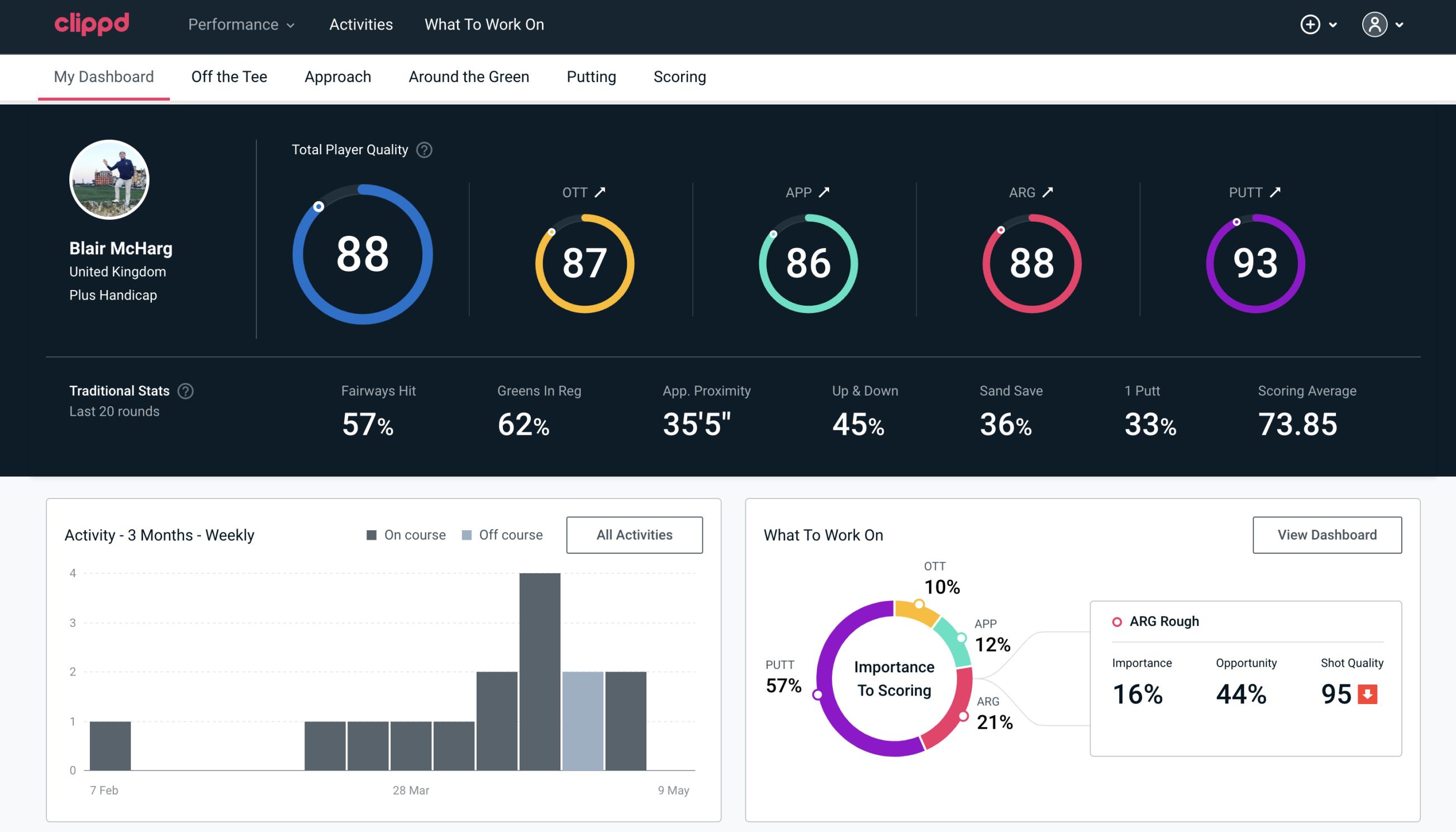This screenshot has height=832, width=1456.
Task: Click the Total Player Quality help icon
Action: [422, 150]
